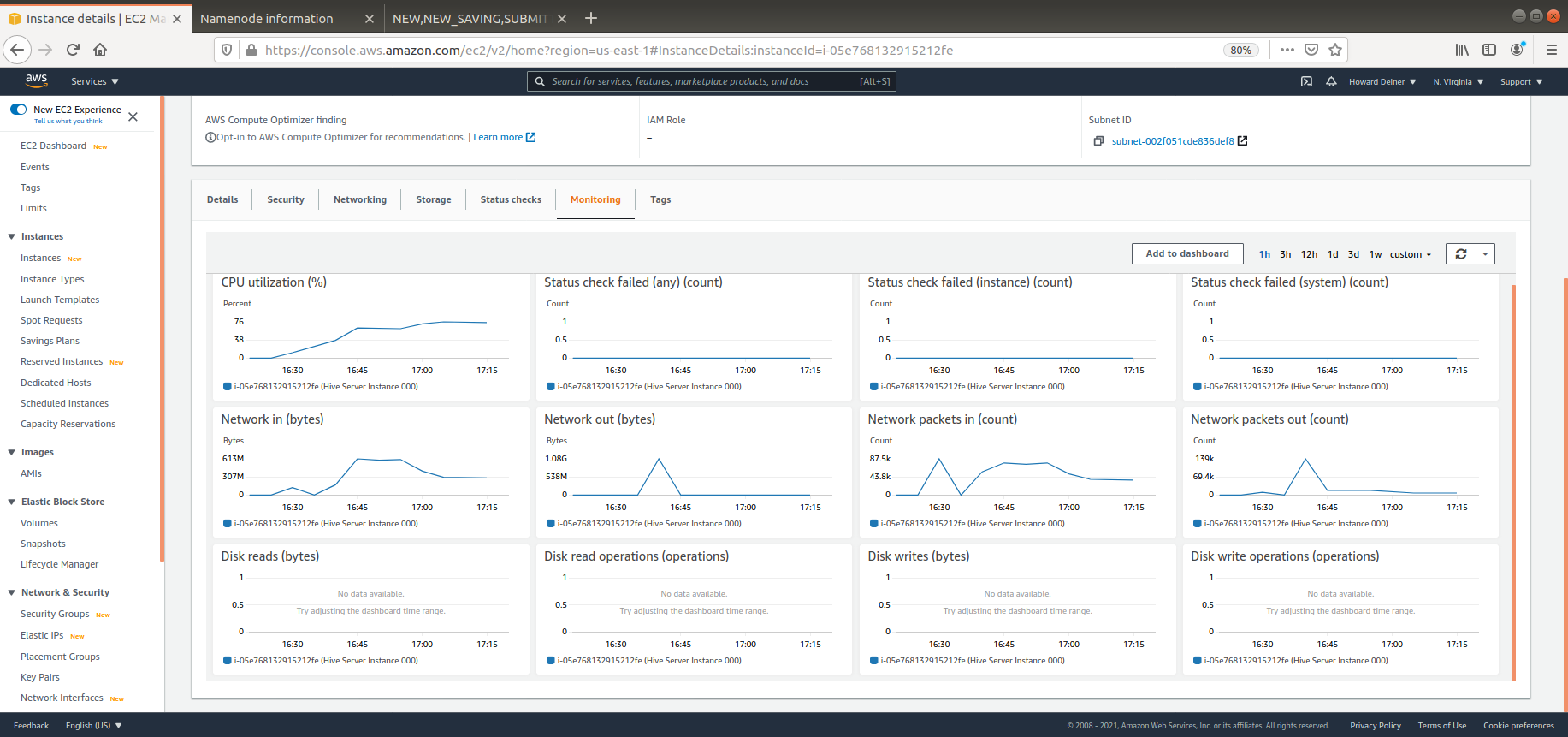Toggle Network packets in legend entry
Image resolution: width=1568 pixels, height=737 pixels.
click(967, 524)
